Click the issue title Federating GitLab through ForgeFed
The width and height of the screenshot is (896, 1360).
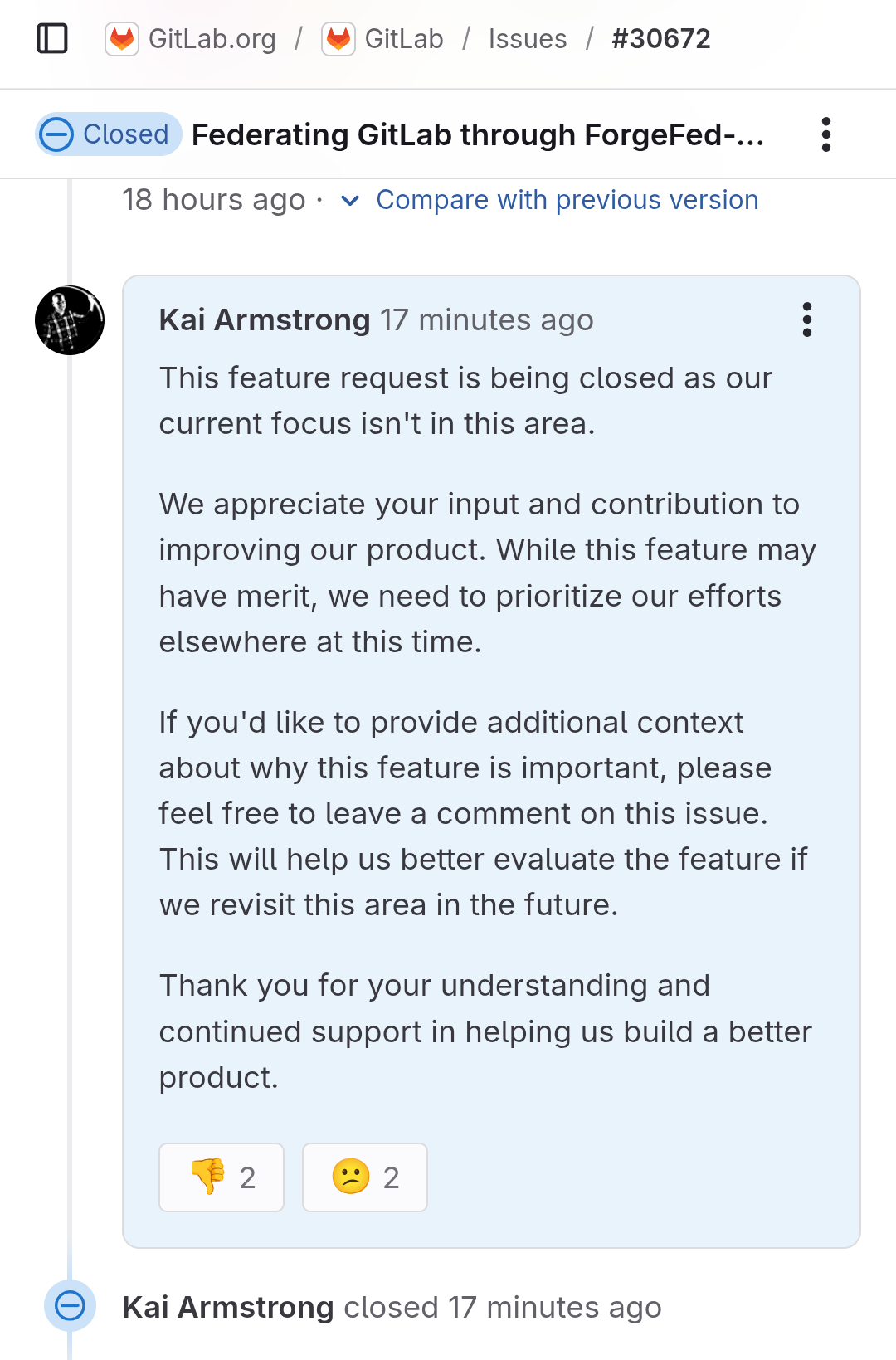(478, 134)
